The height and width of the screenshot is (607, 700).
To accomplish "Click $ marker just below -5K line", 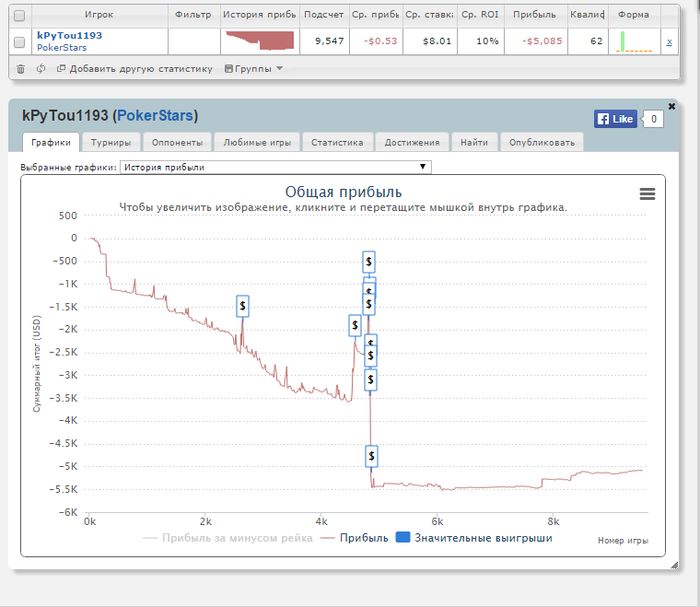I will [371, 456].
